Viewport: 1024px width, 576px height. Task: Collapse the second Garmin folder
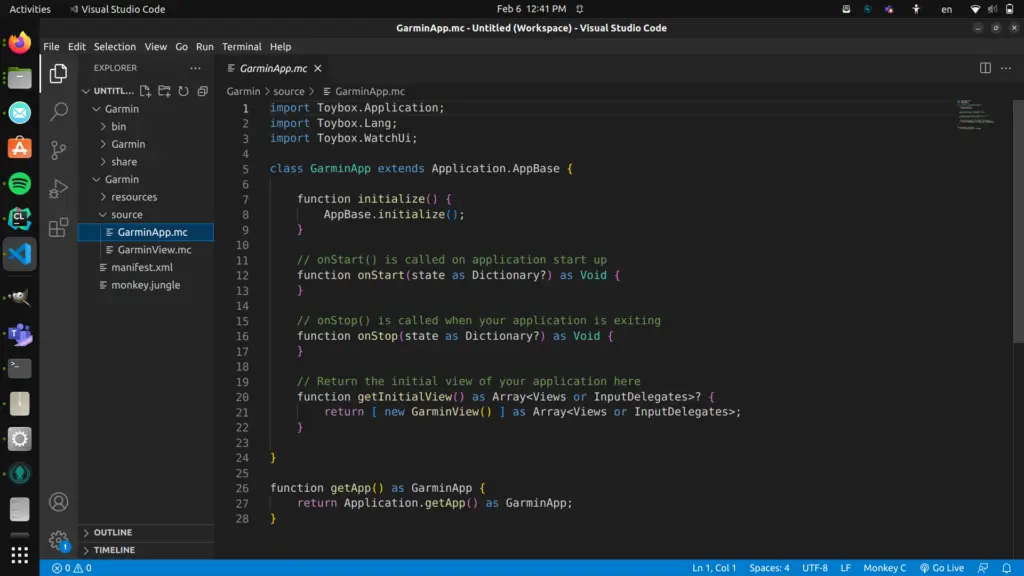coord(96,179)
